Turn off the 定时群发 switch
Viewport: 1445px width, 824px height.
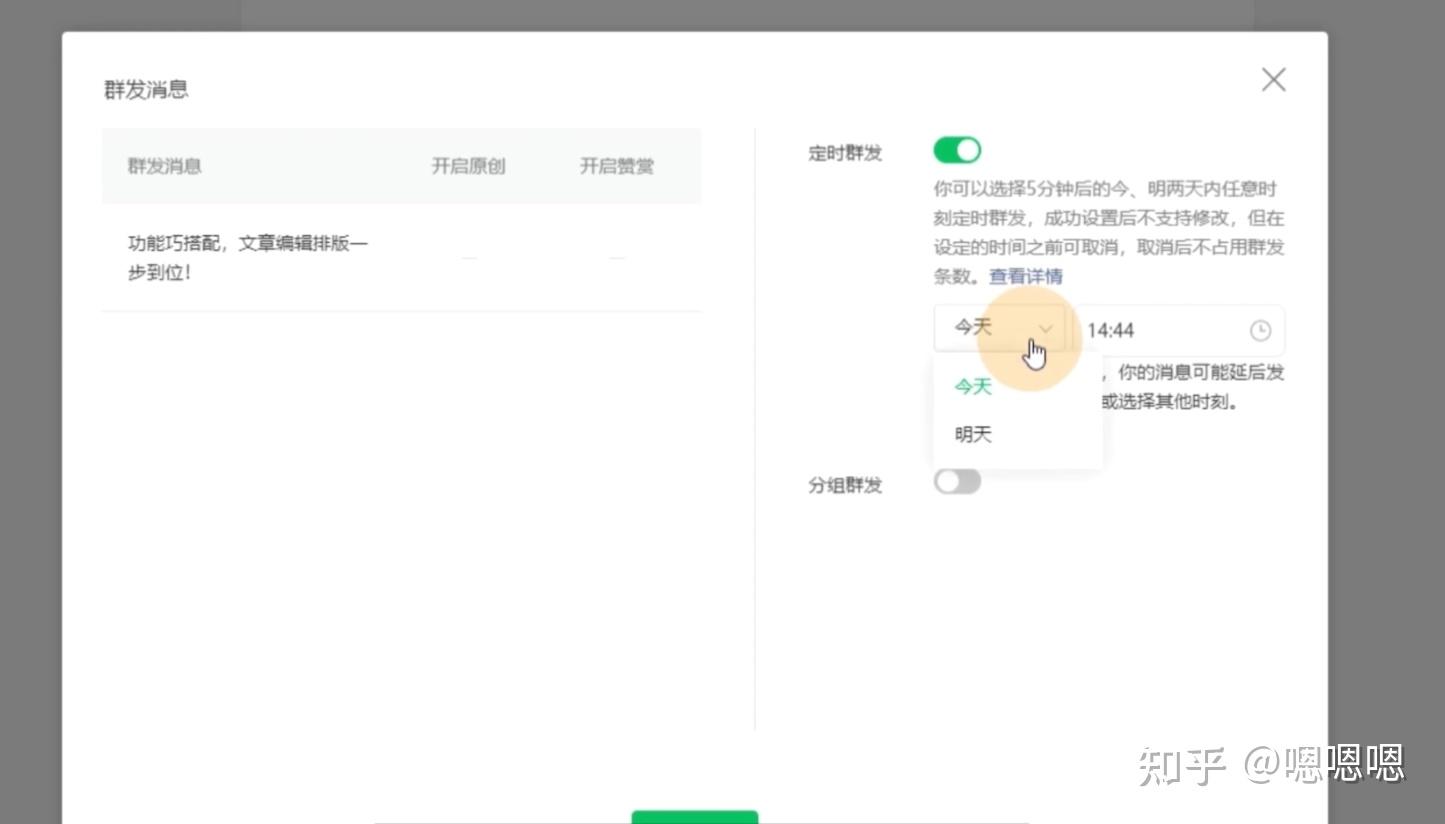[957, 151]
